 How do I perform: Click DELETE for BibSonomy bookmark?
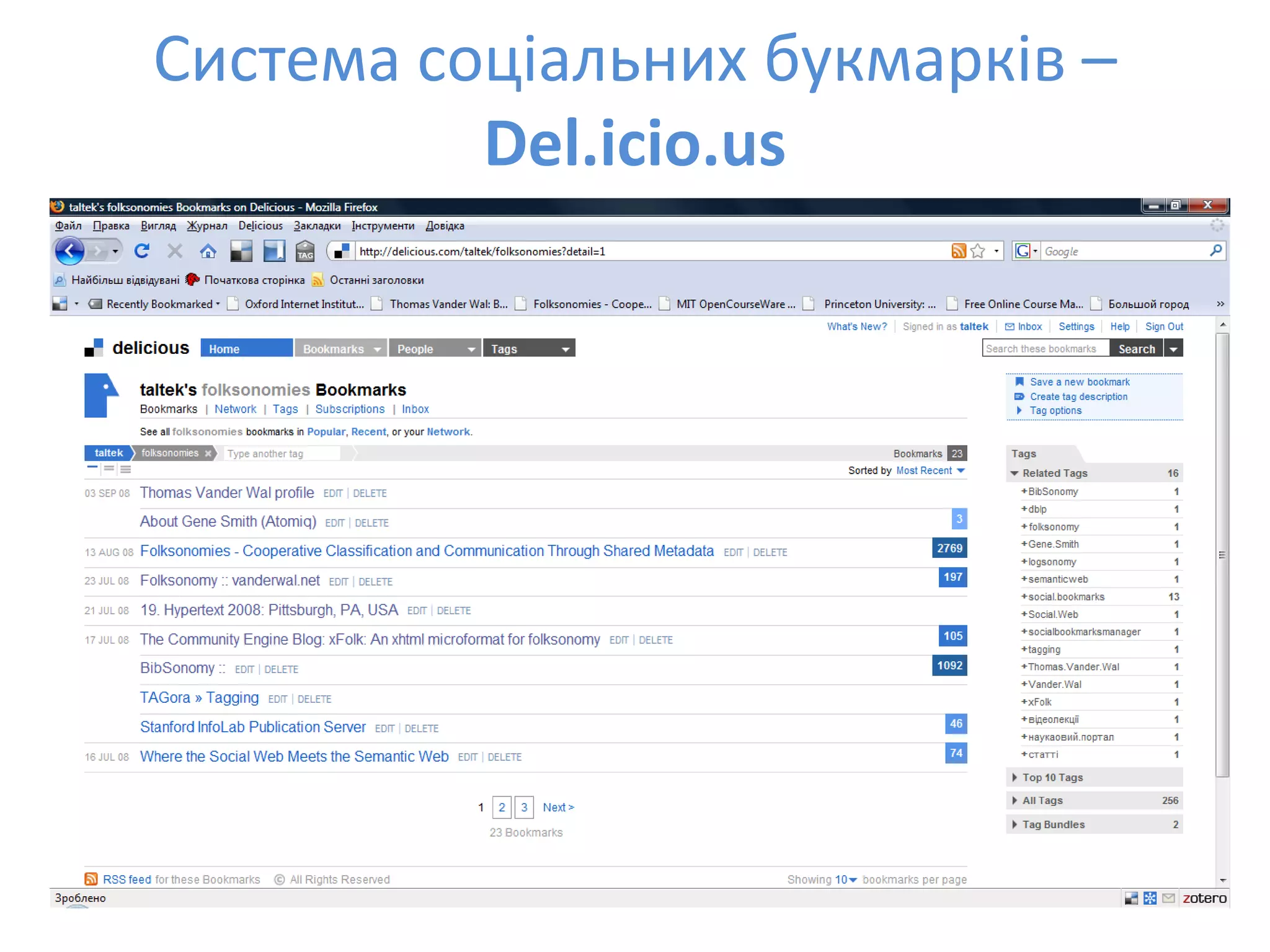coord(281,670)
